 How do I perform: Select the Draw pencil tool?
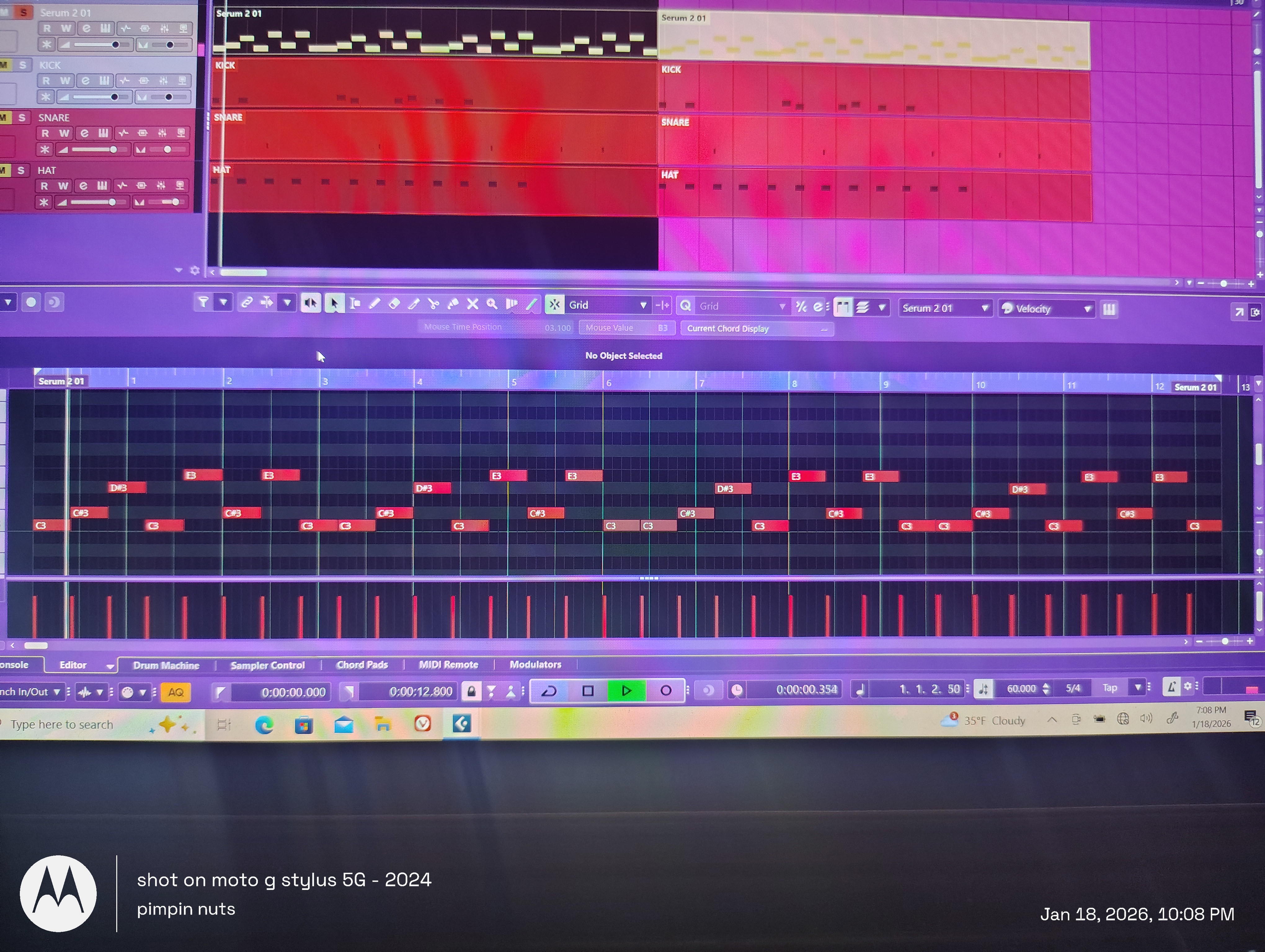[375, 304]
